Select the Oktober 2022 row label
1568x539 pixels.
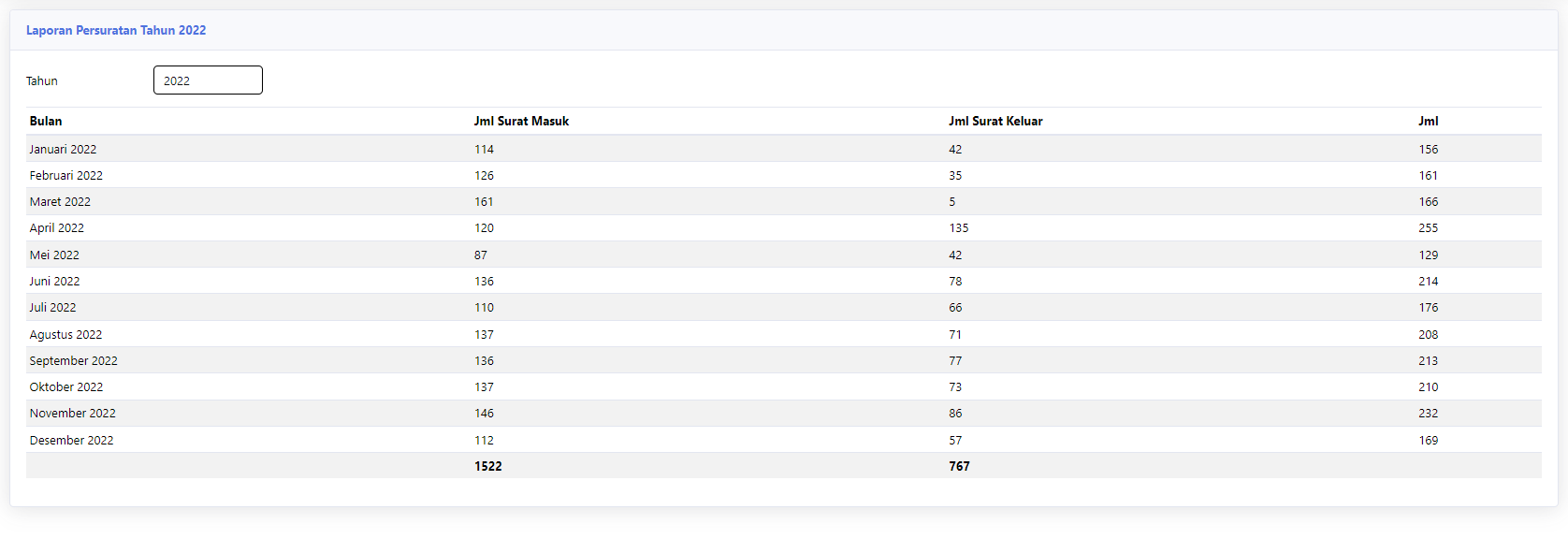click(x=66, y=386)
